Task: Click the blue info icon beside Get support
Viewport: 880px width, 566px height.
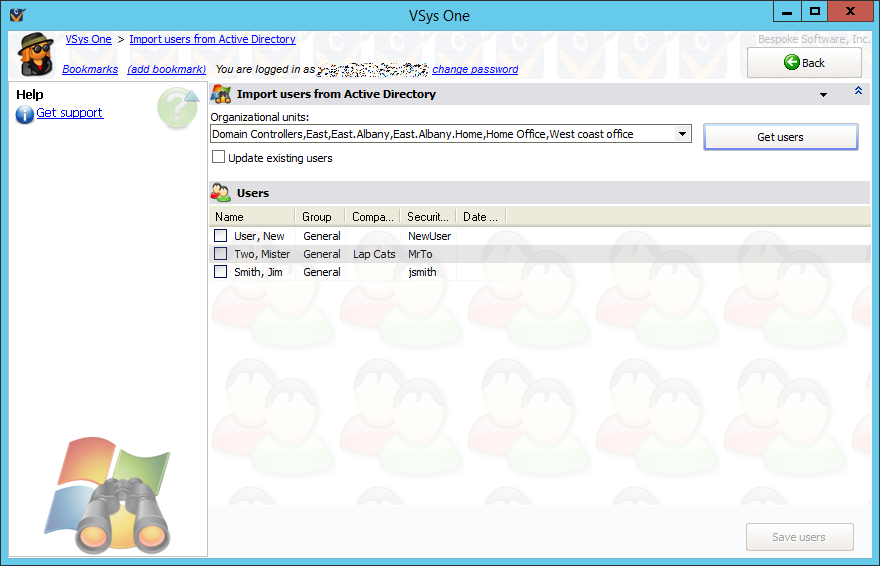Action: tap(25, 114)
